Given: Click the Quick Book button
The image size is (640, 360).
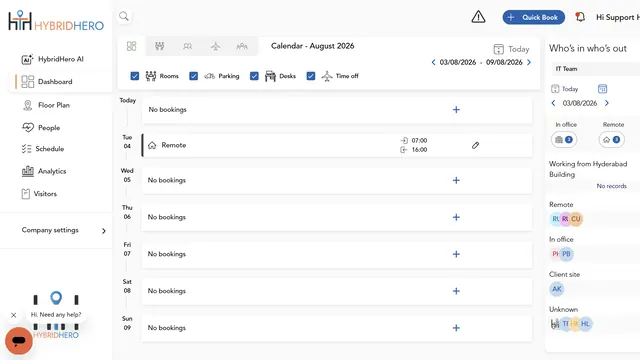Looking at the screenshot, I should 533,17.
